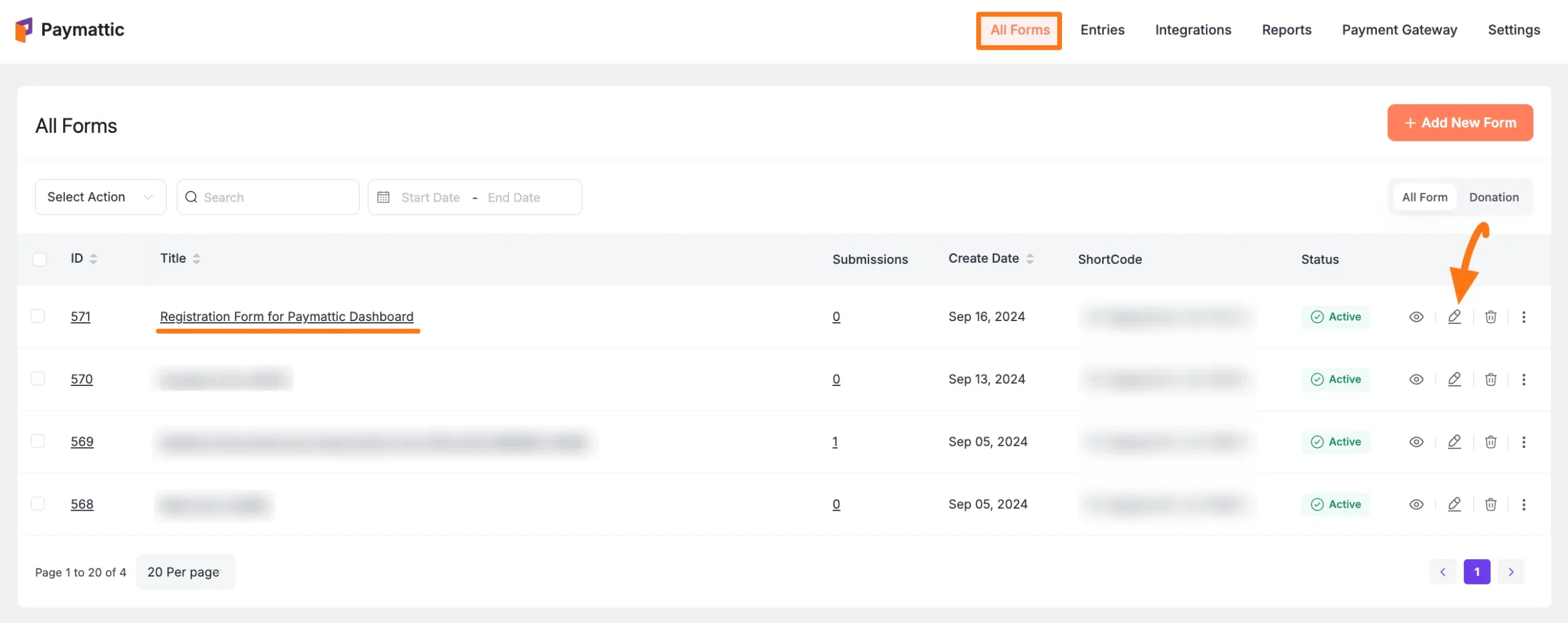This screenshot has width=1568, height=623.
Task: Click the trash icon for form 568
Action: 1490,504
